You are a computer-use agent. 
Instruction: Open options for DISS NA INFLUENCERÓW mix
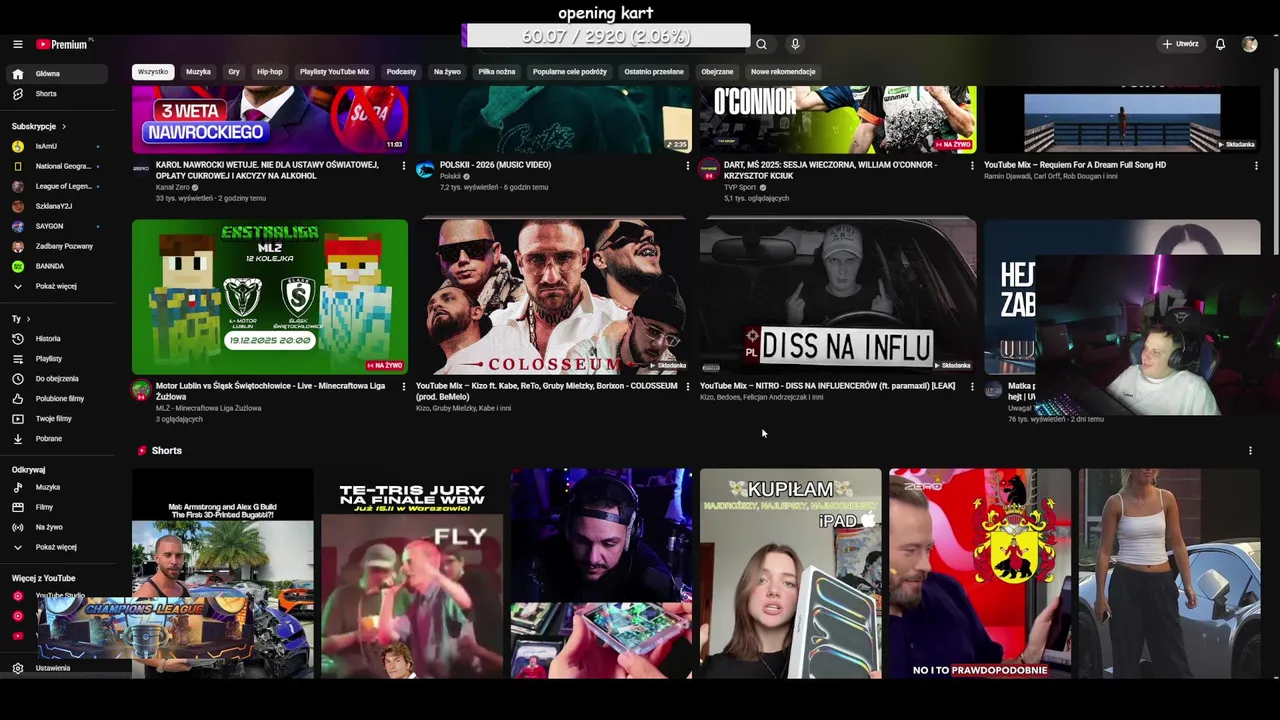click(x=972, y=387)
